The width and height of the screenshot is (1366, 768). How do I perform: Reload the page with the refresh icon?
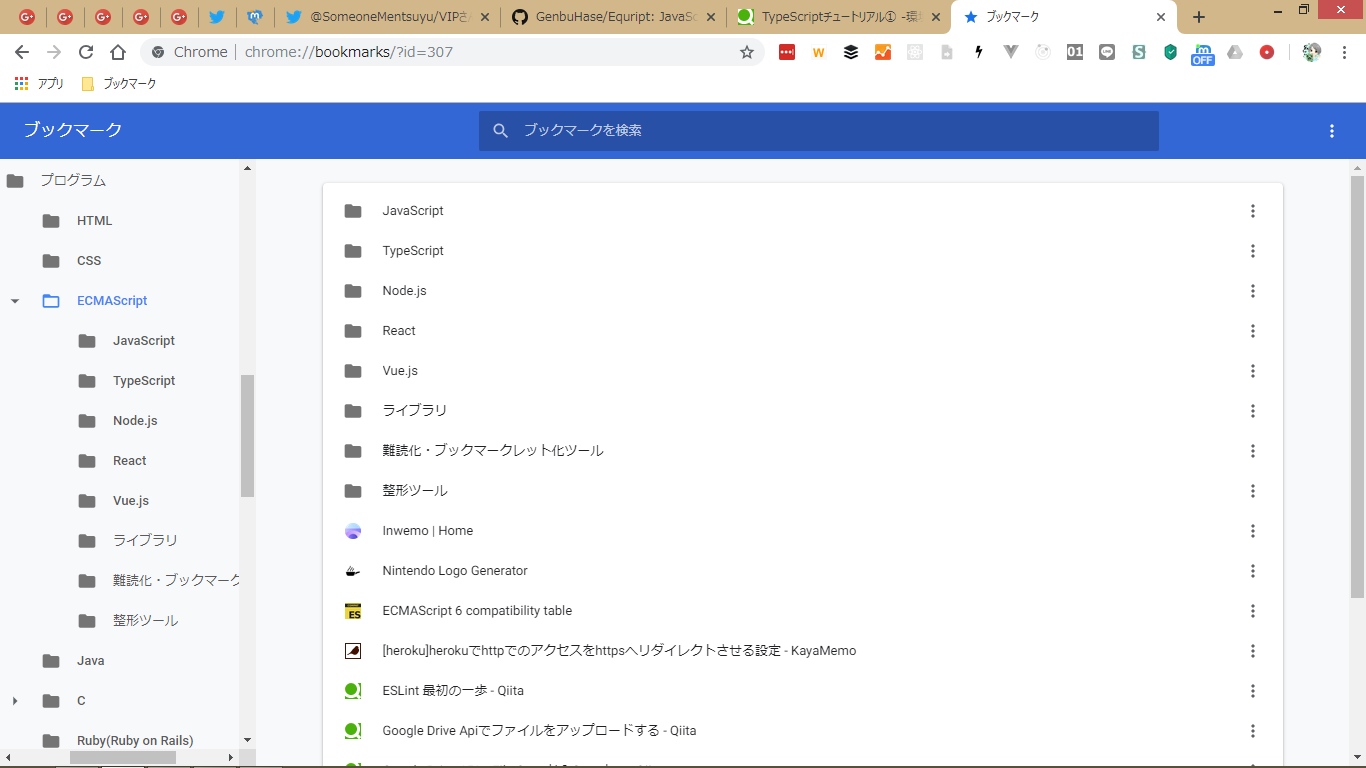click(86, 52)
